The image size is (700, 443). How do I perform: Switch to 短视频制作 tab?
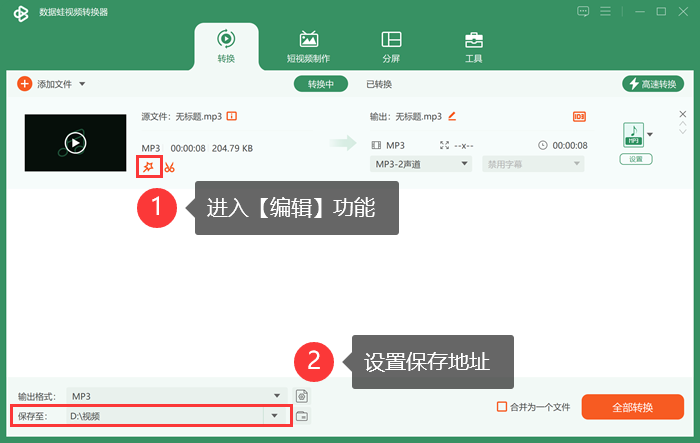pyautogui.click(x=308, y=46)
